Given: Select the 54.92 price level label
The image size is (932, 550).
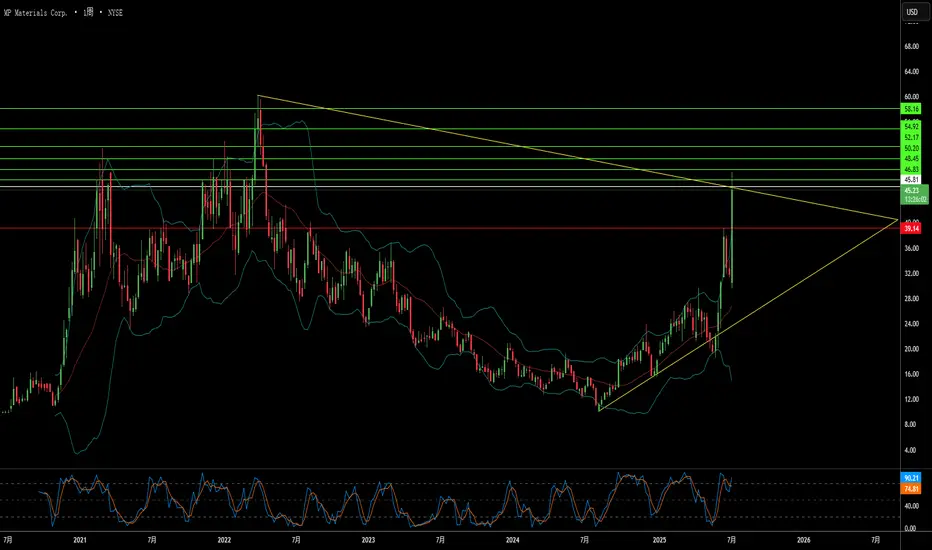Looking at the screenshot, I should [911, 127].
